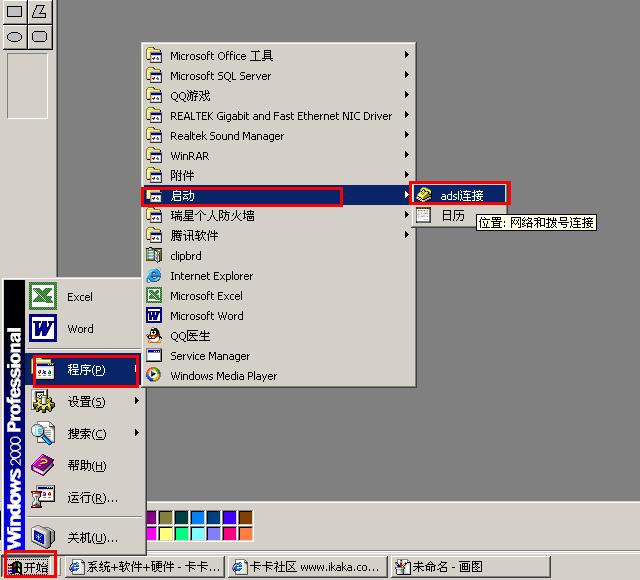Expand the Microsoft SQL Server submenu arrow
This screenshot has height=580, width=640.
click(407, 75)
